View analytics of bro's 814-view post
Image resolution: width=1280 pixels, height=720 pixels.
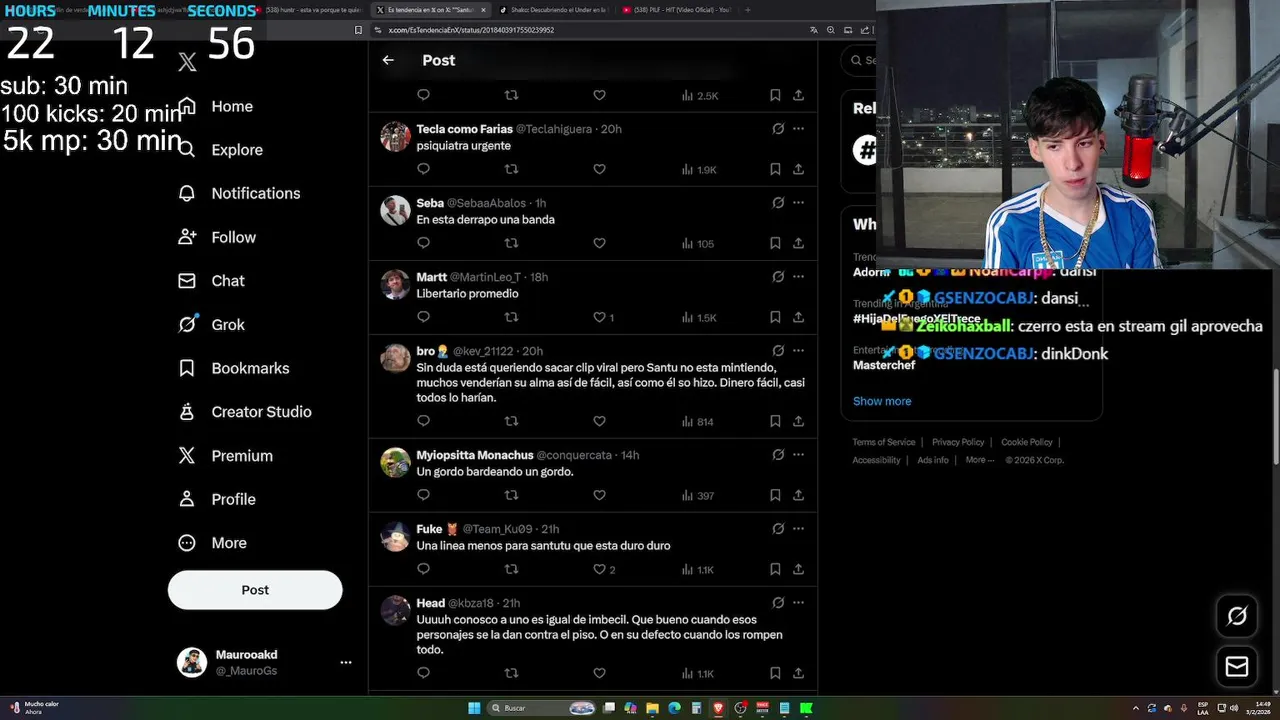(698, 421)
